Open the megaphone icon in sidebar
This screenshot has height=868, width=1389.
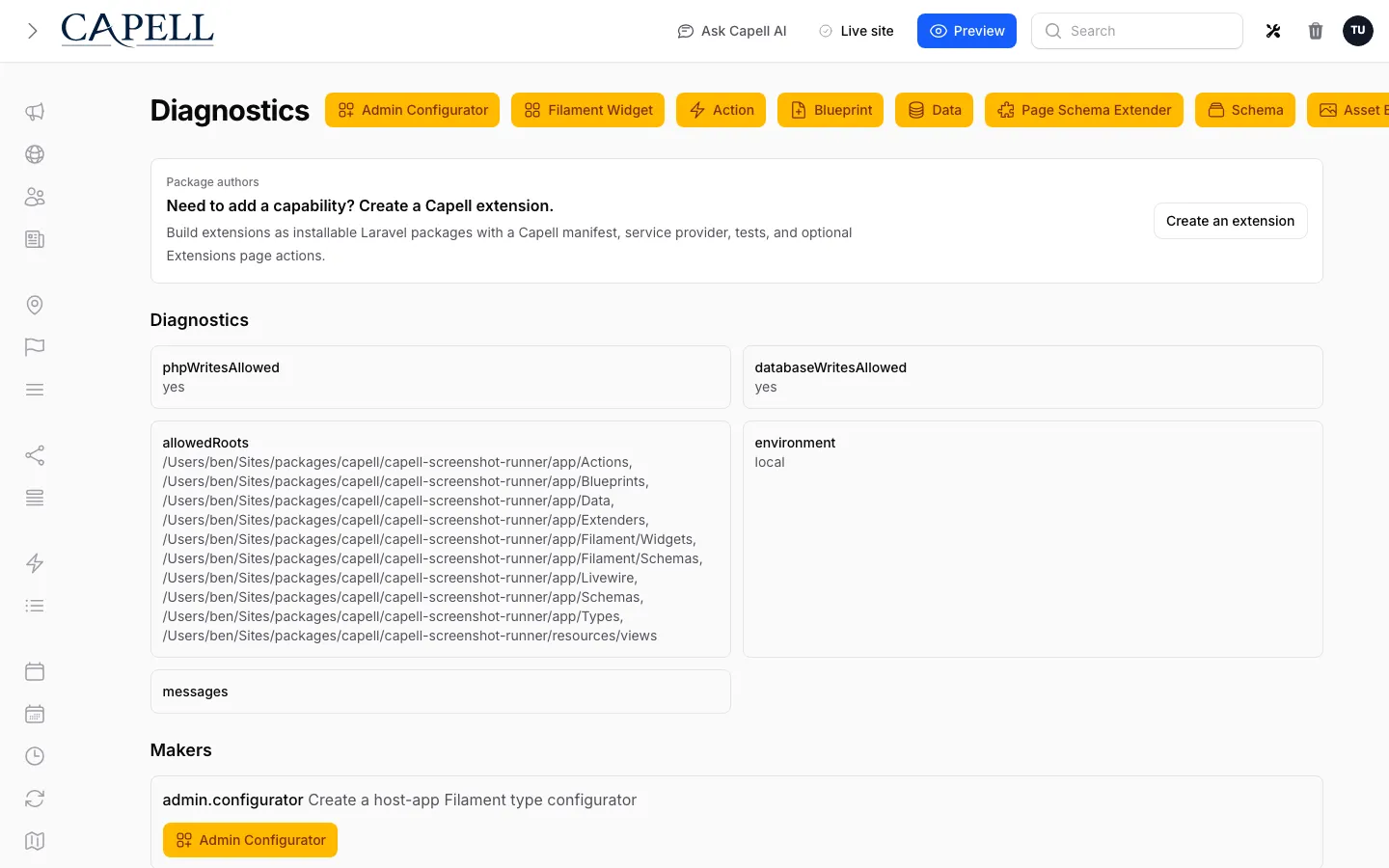point(35,112)
